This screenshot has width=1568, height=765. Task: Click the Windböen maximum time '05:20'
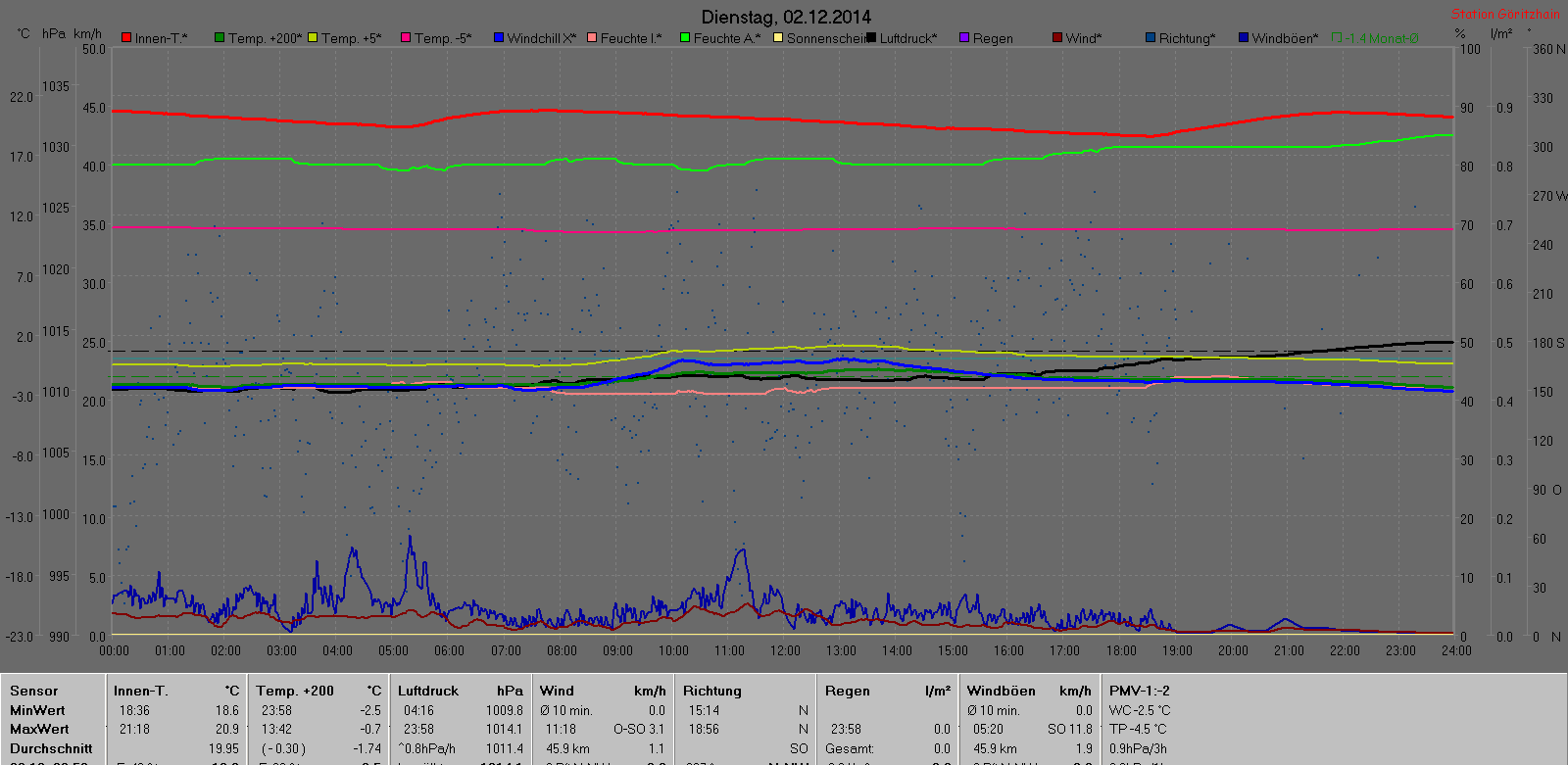pos(988,729)
